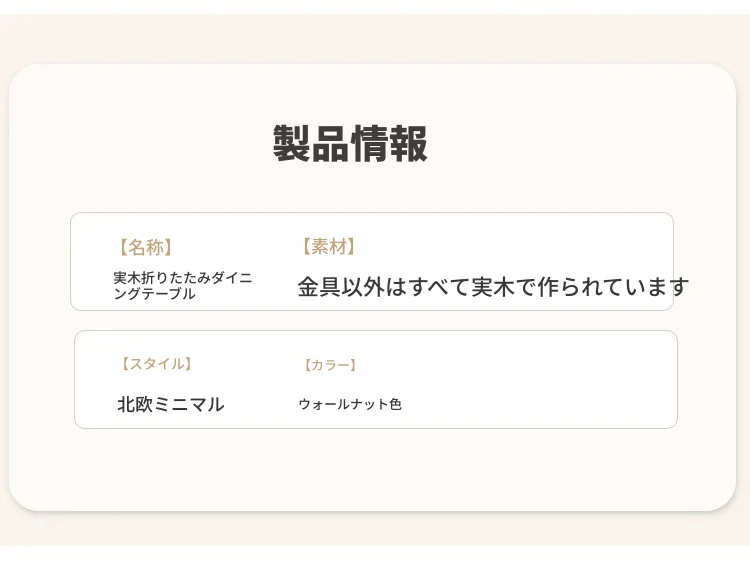750x579 pixels.
Task: Click the second line ングテーブル of the name
Action: [155, 294]
